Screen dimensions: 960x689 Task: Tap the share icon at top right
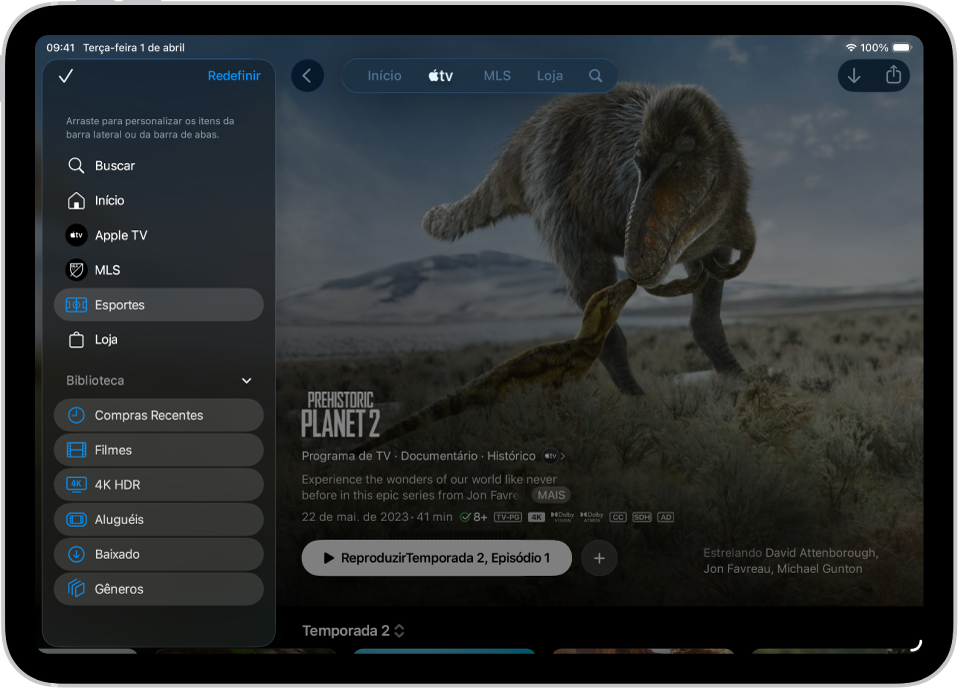click(893, 75)
